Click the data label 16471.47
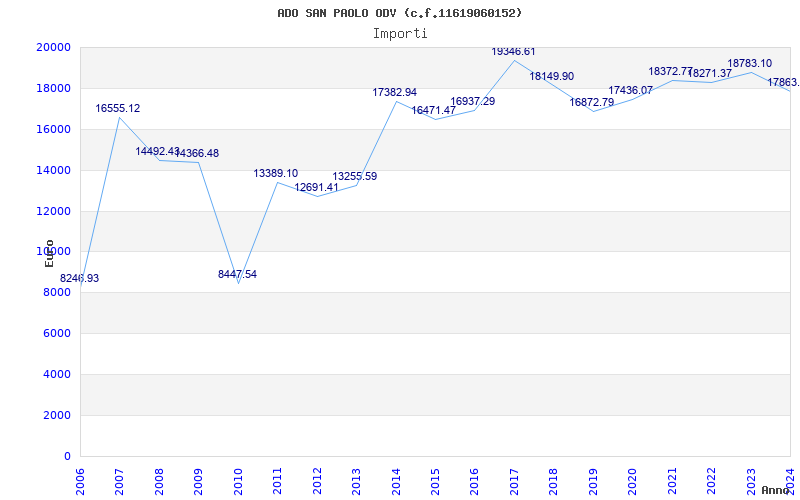Screen dimensions: 800x500 433,110
